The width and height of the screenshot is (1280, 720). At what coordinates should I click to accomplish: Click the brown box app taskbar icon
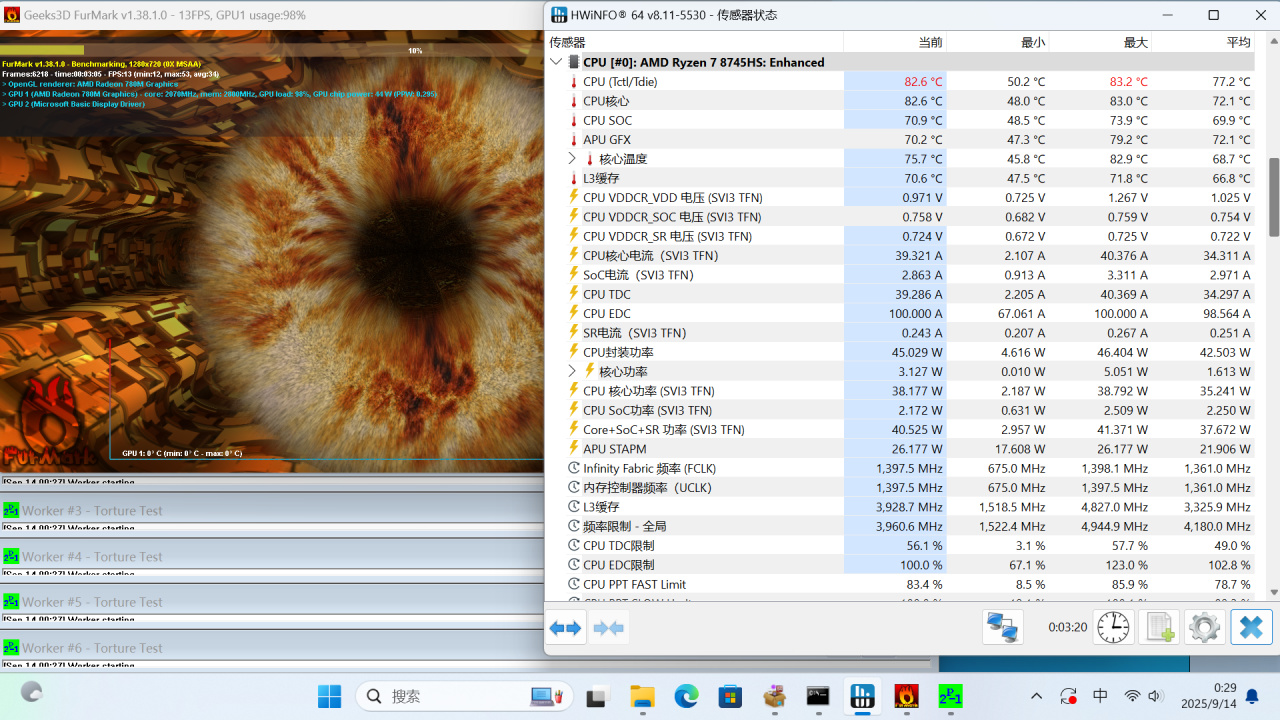click(774, 696)
